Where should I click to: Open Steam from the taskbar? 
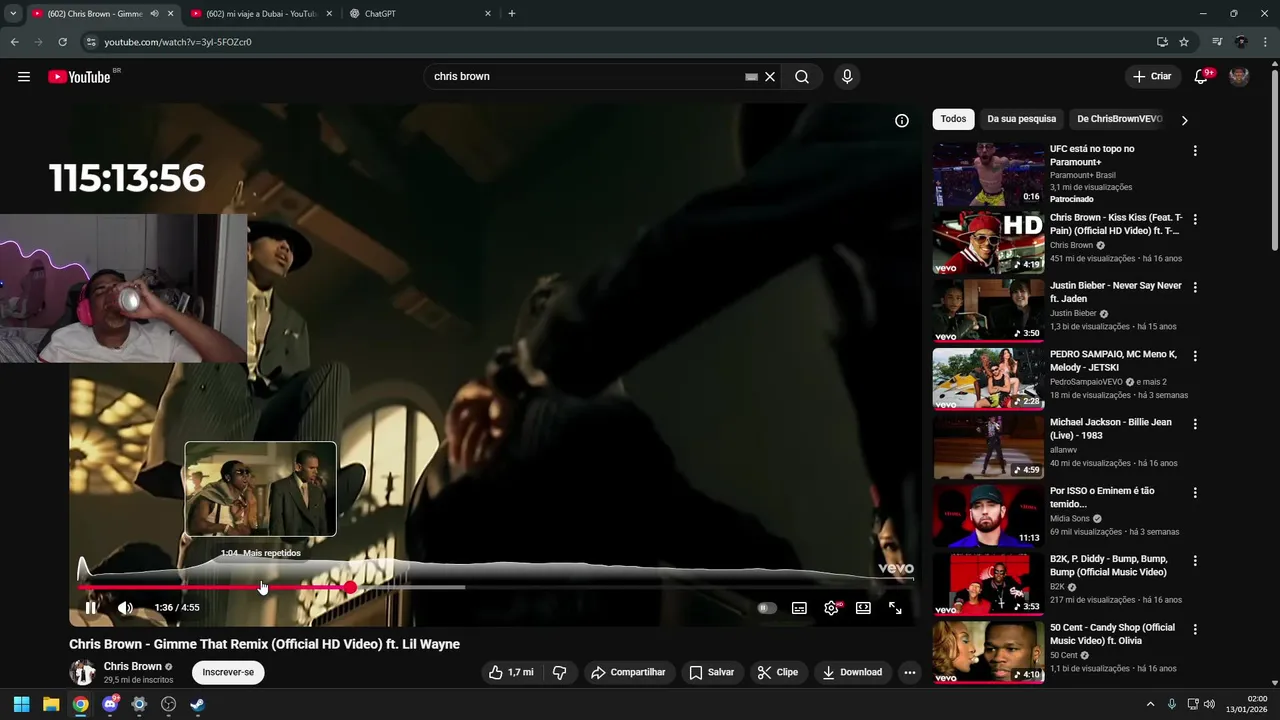point(197,704)
